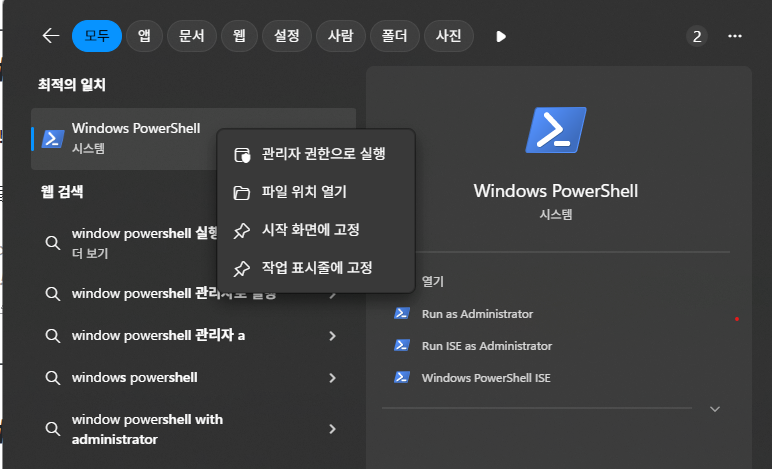Click search icon beside window powershell 실행
772x469 pixels.
53,243
